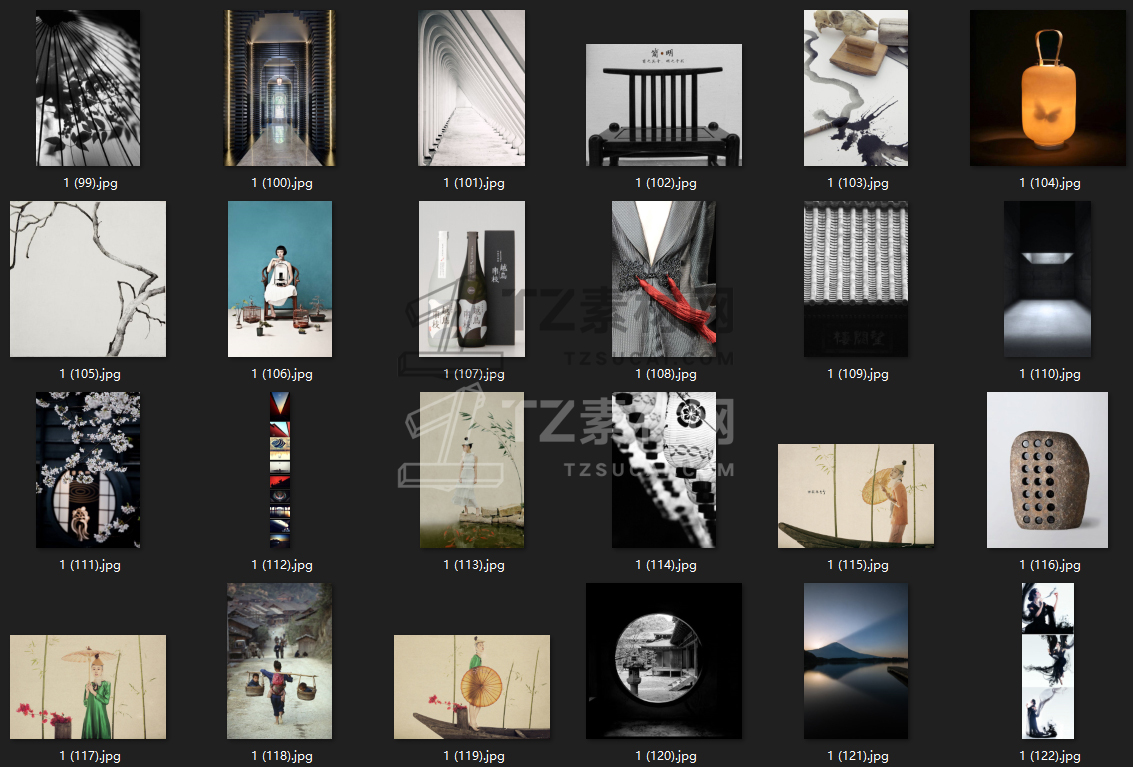Image resolution: width=1133 pixels, height=767 pixels.
Task: Click the file name 1 (99).jpg
Action: [90, 183]
